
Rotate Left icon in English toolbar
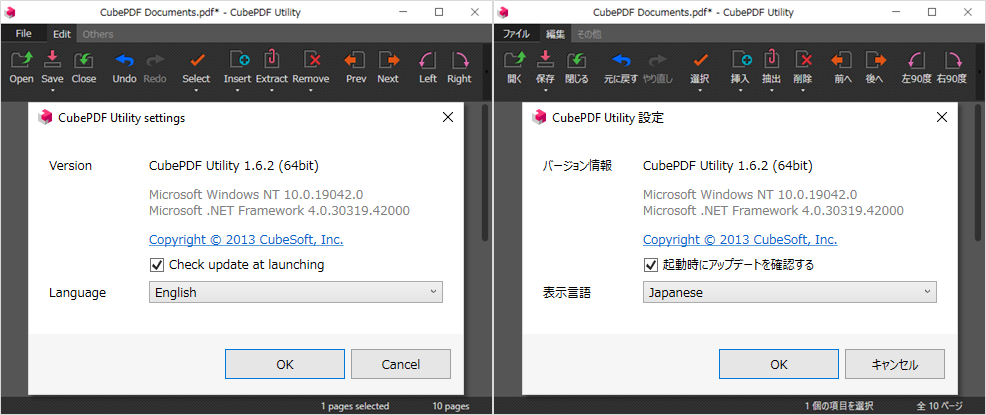pyautogui.click(x=428, y=60)
